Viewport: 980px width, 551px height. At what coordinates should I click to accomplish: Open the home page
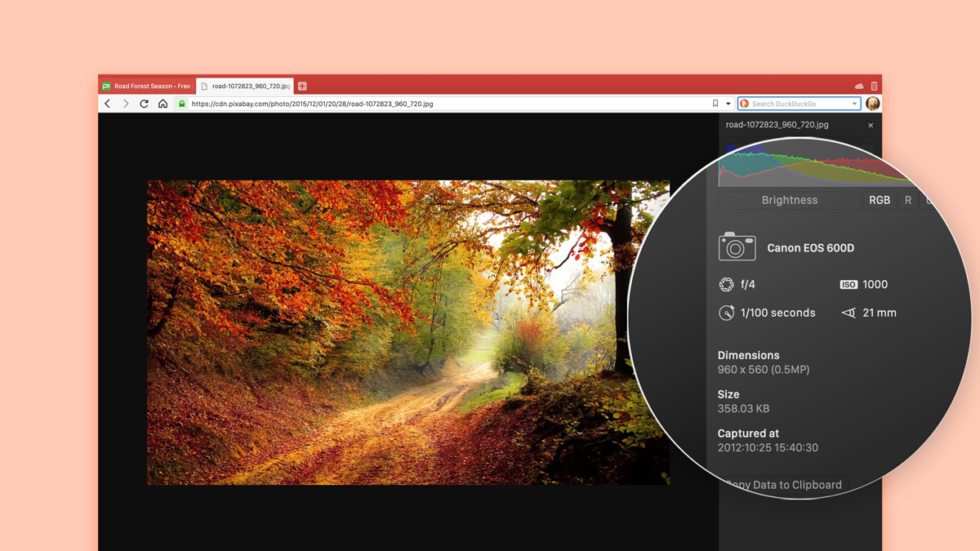pyautogui.click(x=162, y=104)
